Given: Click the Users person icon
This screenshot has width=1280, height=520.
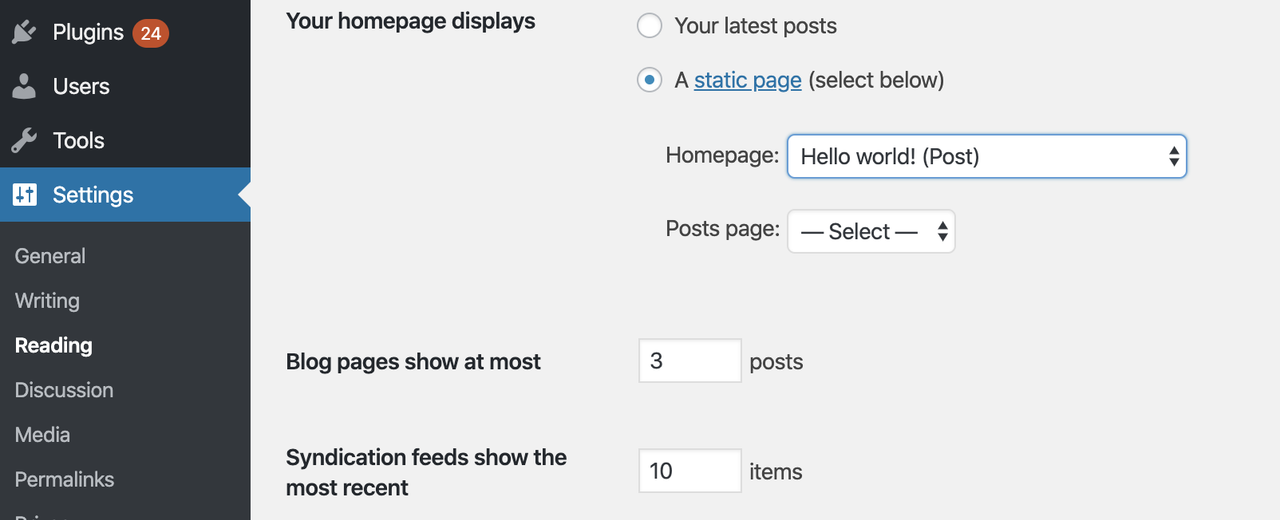Looking at the screenshot, I should coord(24,86).
